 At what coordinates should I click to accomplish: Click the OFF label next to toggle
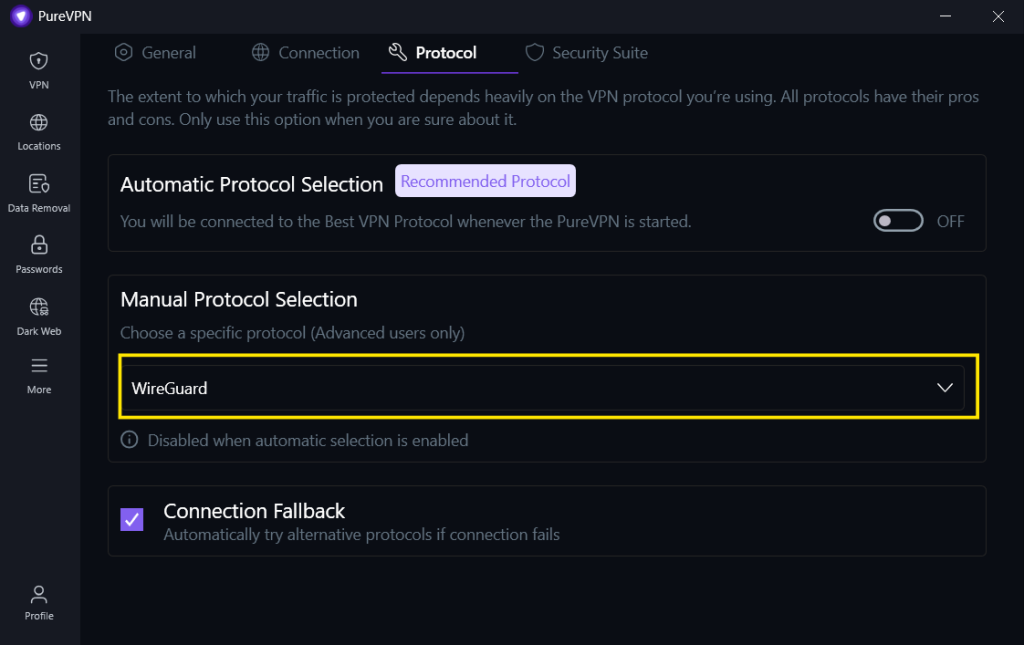tap(950, 221)
